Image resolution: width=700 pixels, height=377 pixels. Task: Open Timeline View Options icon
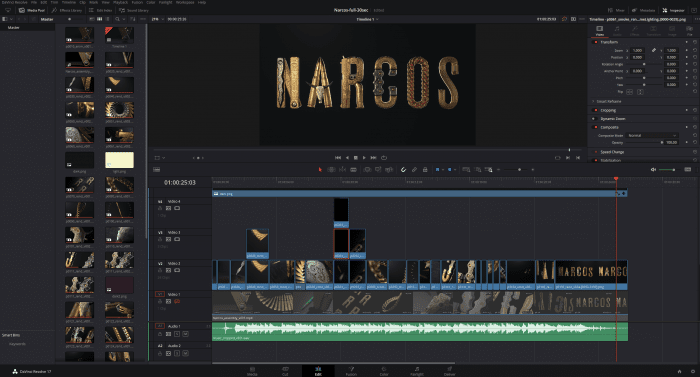click(x=157, y=169)
